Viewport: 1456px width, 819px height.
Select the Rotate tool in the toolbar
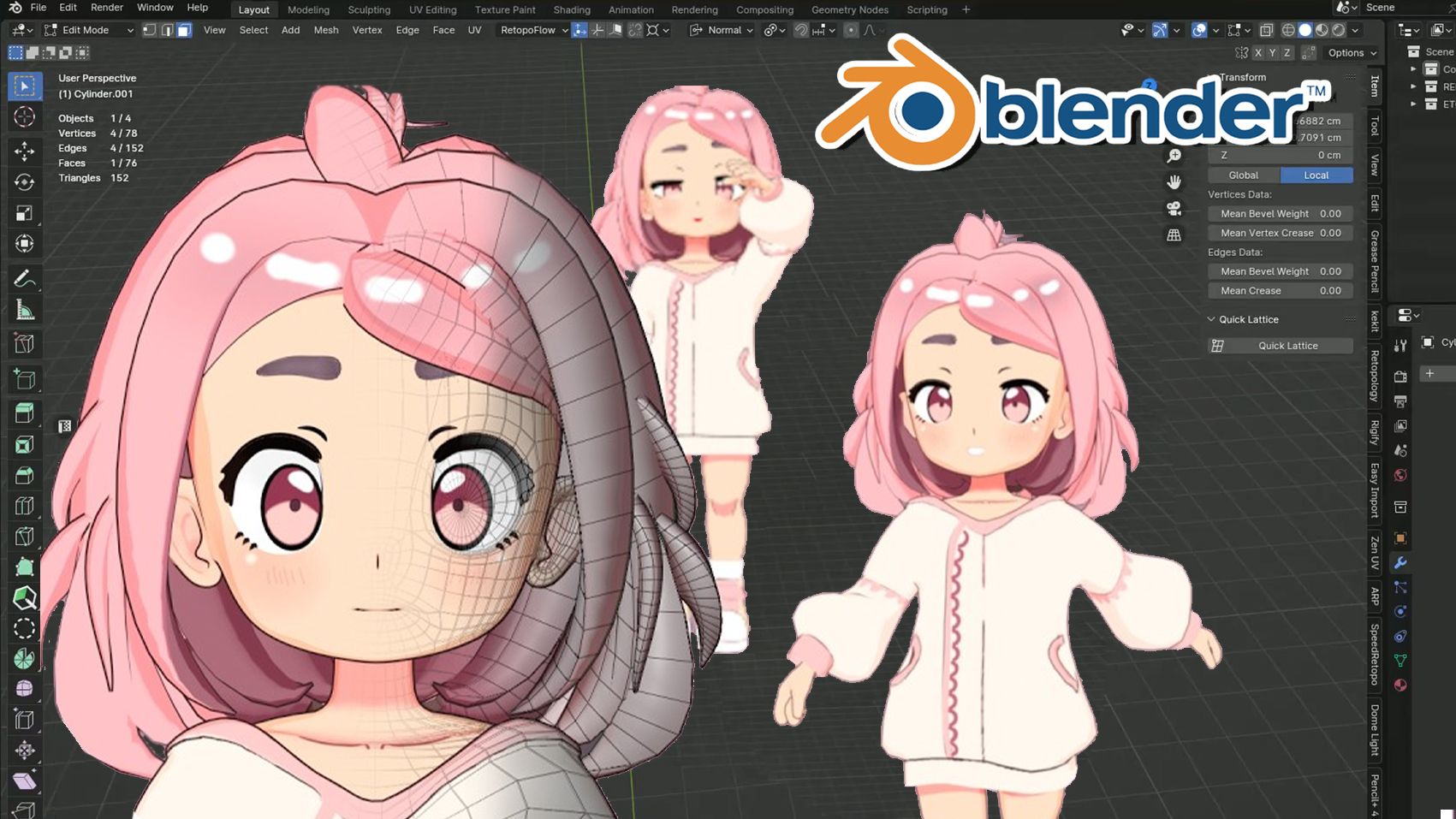[x=25, y=181]
